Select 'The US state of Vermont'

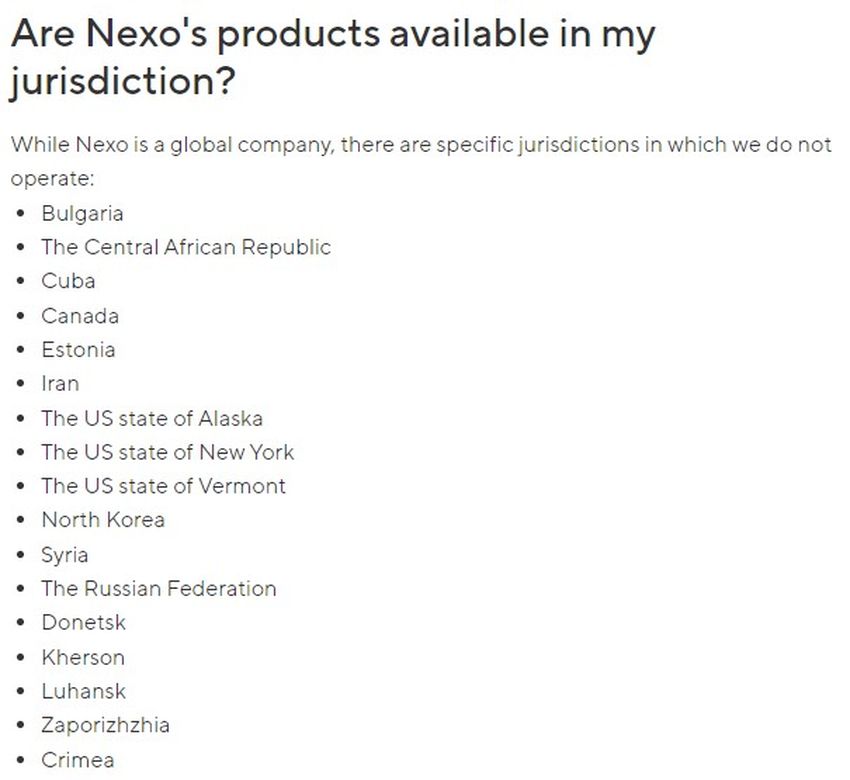pyautogui.click(x=163, y=486)
